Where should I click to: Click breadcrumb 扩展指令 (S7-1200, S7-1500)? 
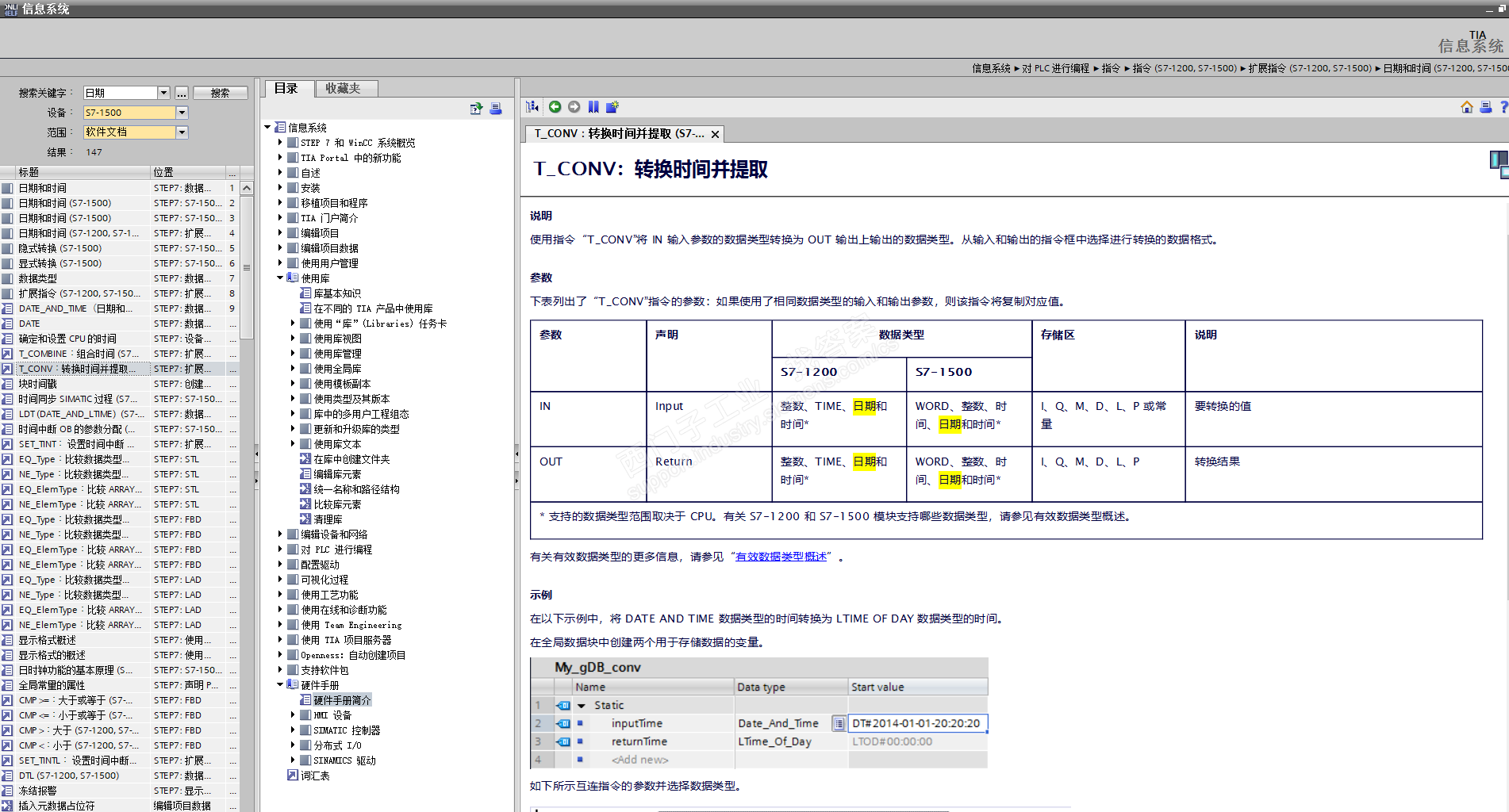pyautogui.click(x=1310, y=68)
